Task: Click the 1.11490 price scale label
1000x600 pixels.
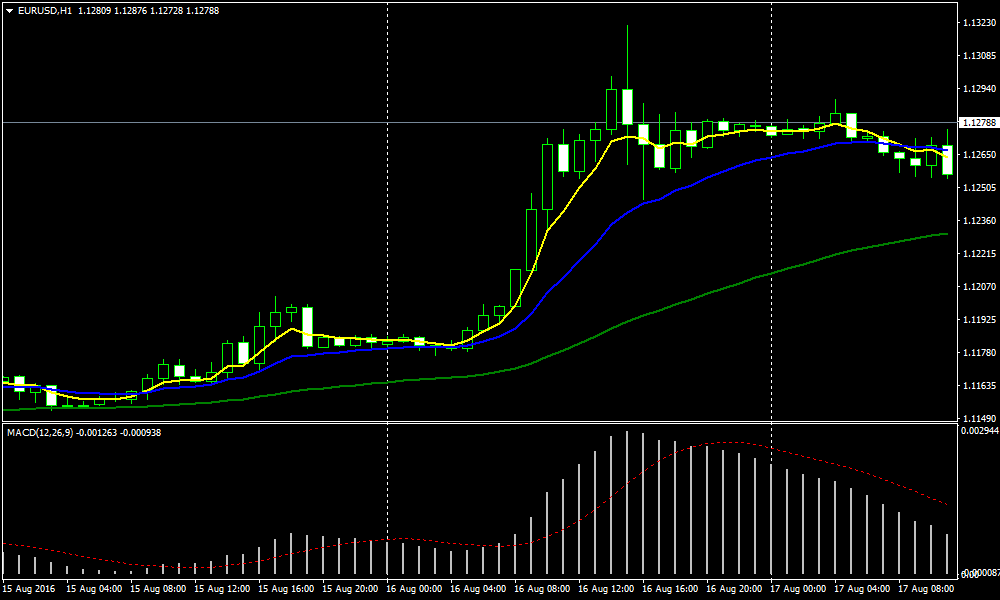Action: (976, 418)
